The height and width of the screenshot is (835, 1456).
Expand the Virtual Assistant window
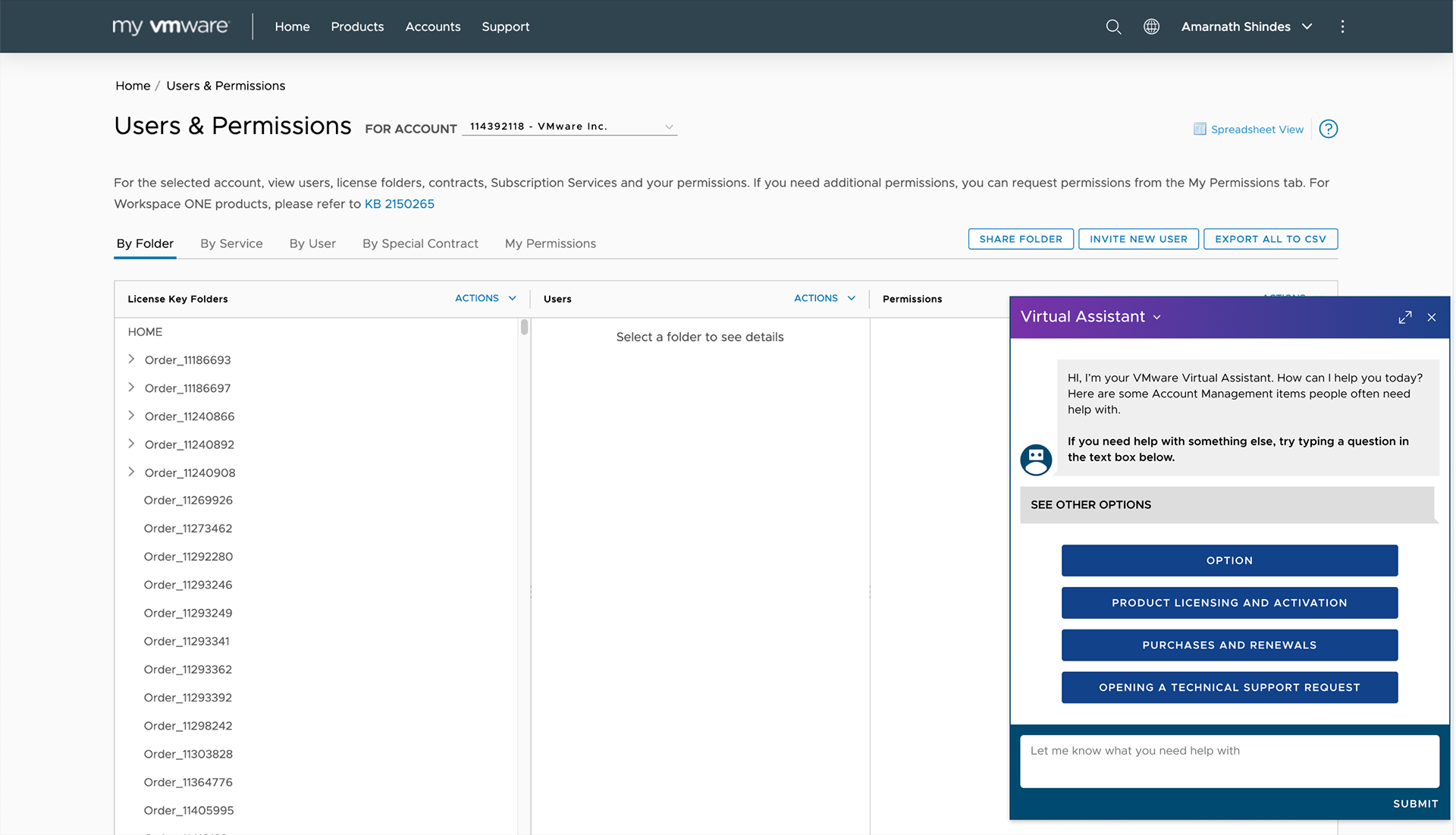1405,317
